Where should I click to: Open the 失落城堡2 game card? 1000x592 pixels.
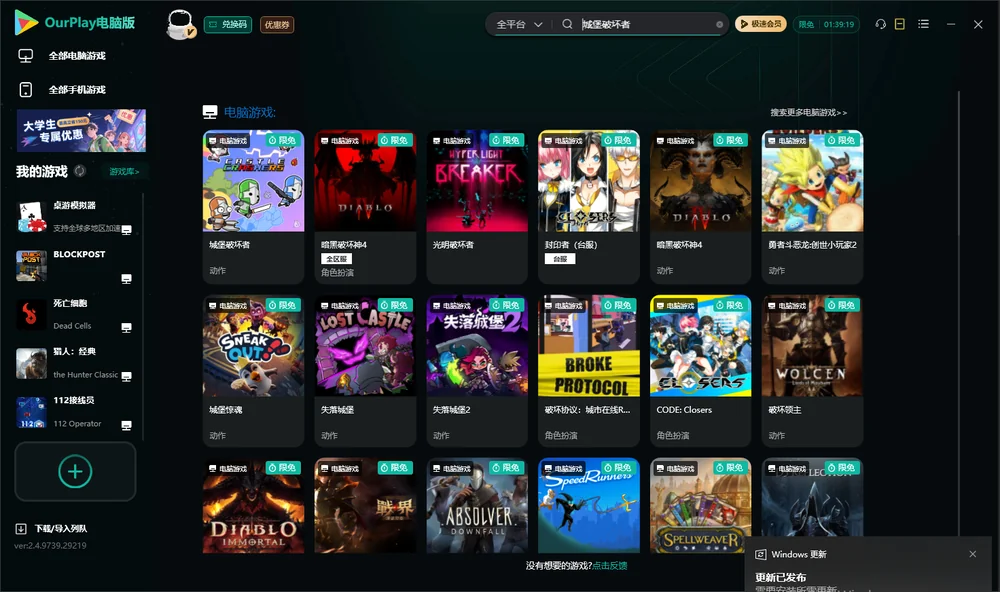pyautogui.click(x=477, y=371)
